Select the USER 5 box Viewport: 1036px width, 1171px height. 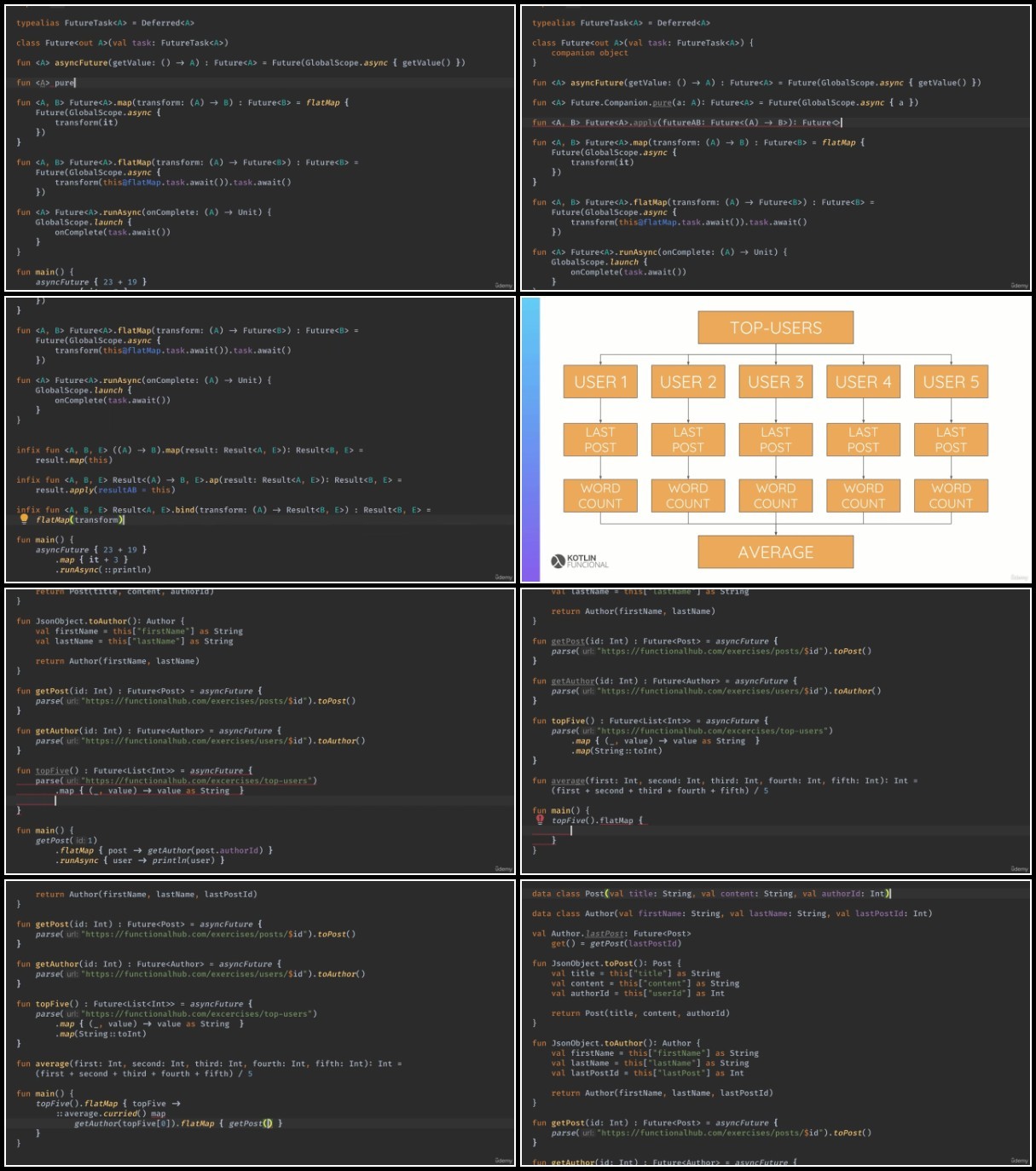(x=951, y=381)
